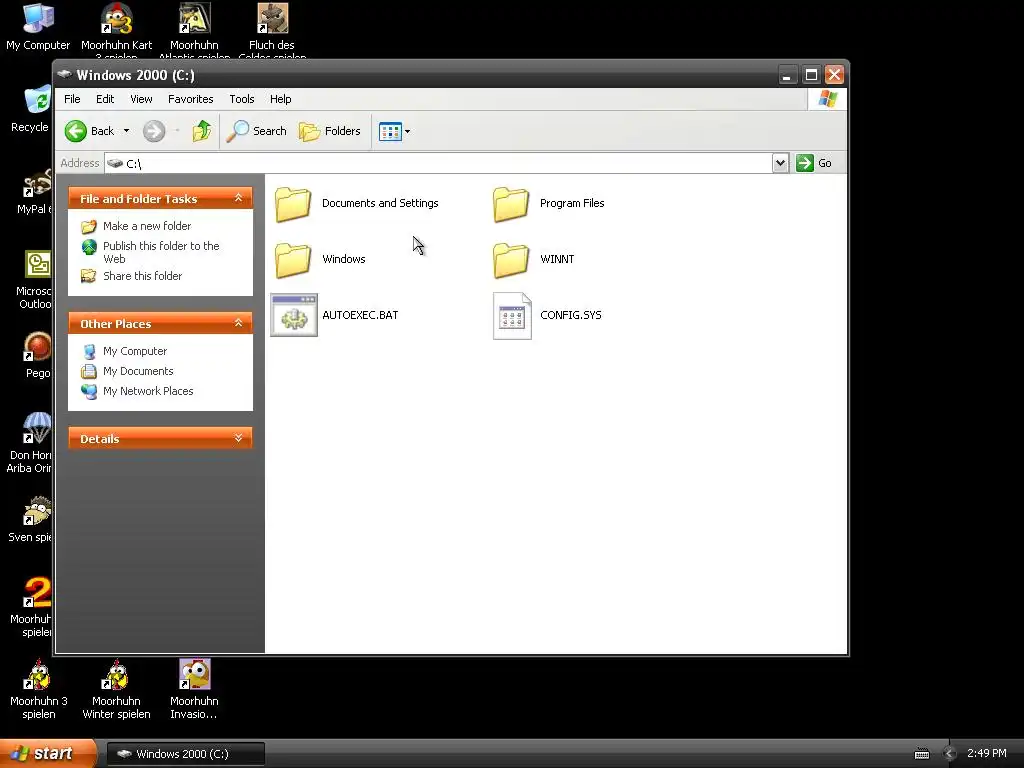Image resolution: width=1024 pixels, height=768 pixels.
Task: Expand the Details panel
Action: (x=238, y=438)
